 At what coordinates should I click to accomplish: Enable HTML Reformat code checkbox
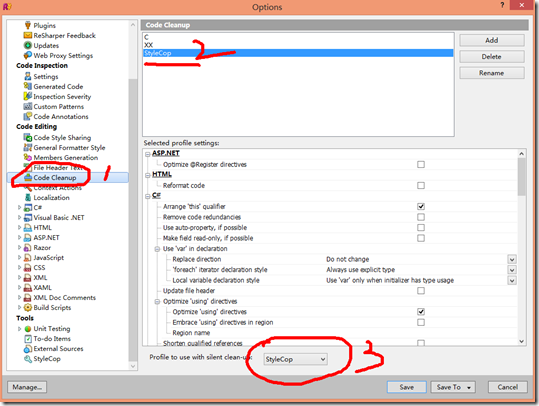(x=421, y=185)
